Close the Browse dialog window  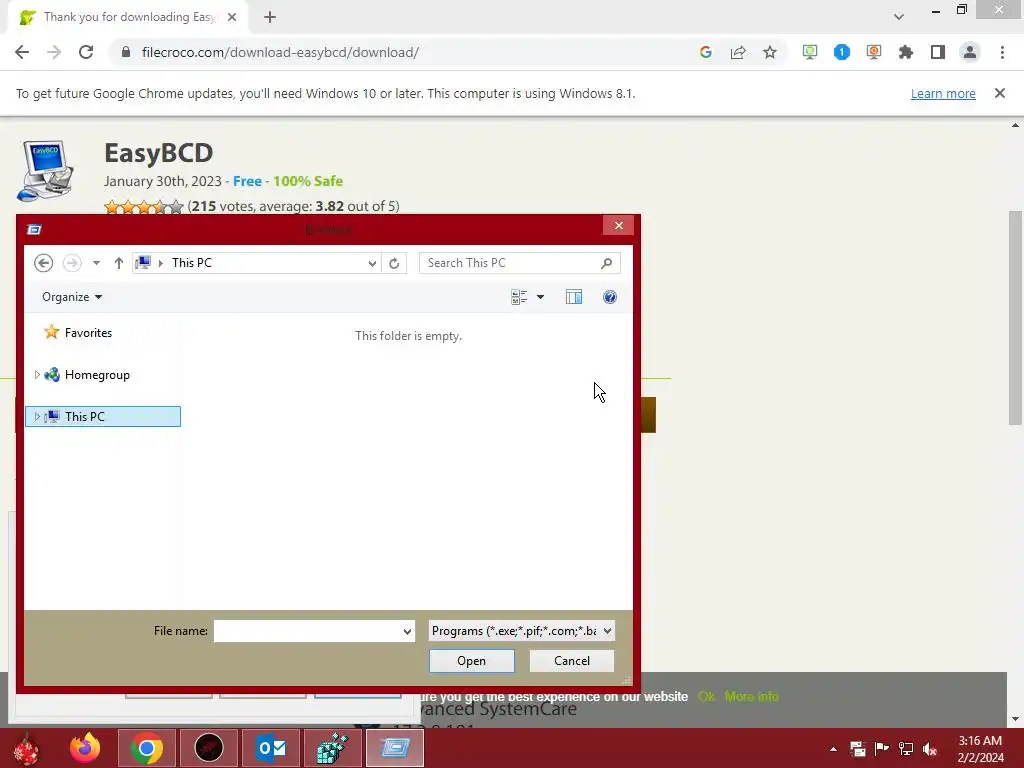(x=618, y=226)
